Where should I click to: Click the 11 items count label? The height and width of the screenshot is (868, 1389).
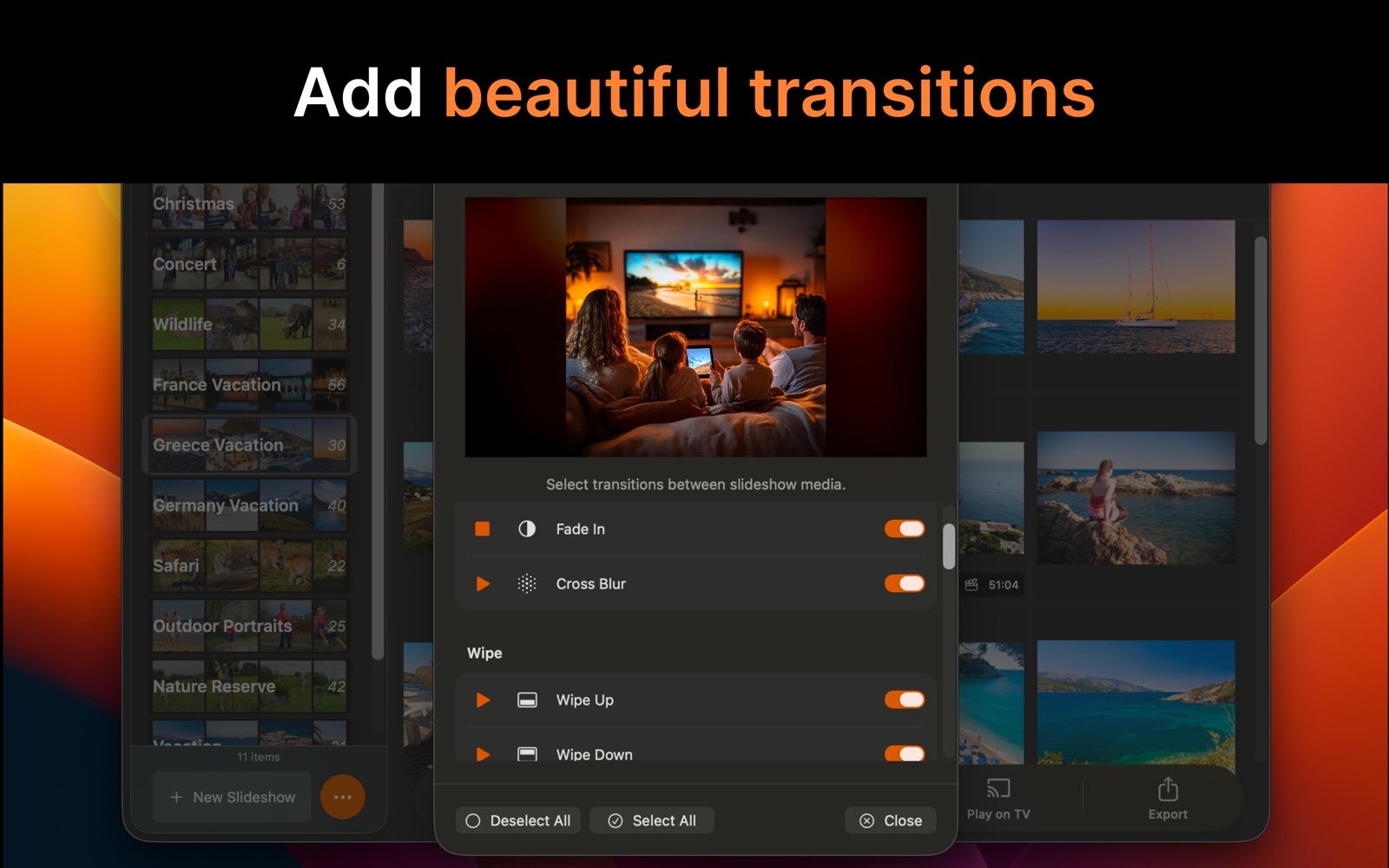[259, 757]
